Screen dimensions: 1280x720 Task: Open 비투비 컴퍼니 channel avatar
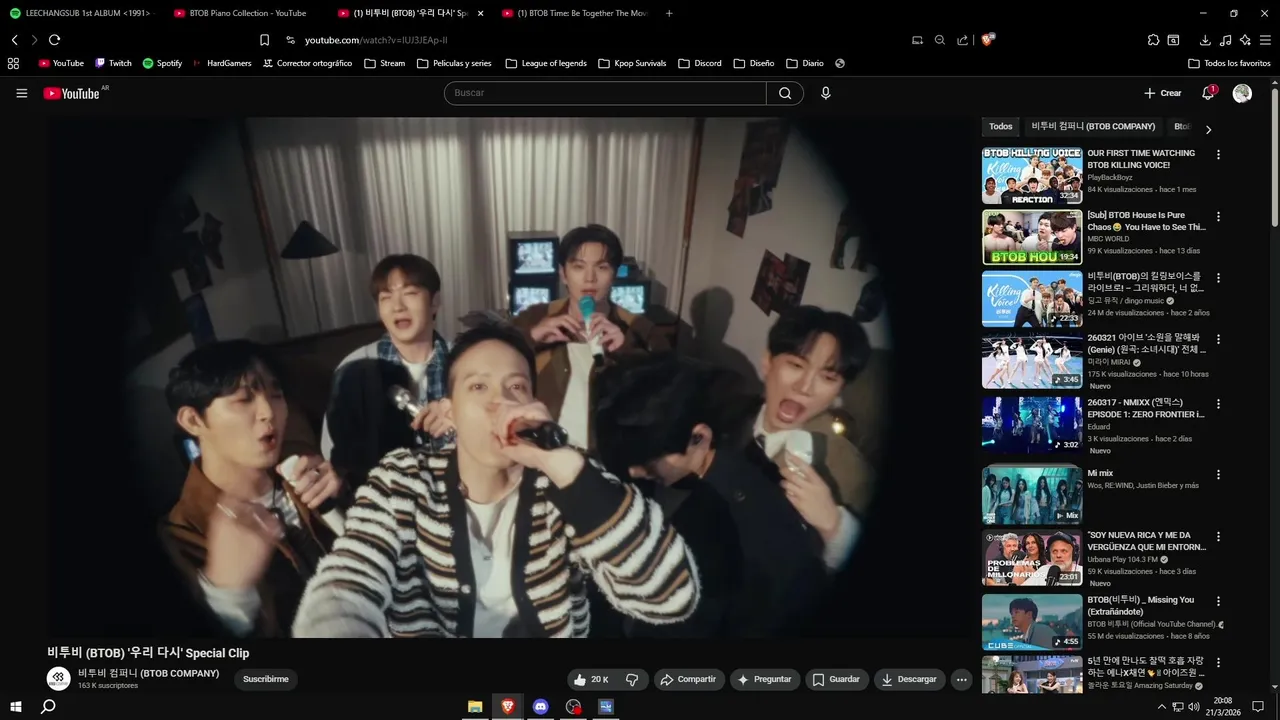(59, 678)
